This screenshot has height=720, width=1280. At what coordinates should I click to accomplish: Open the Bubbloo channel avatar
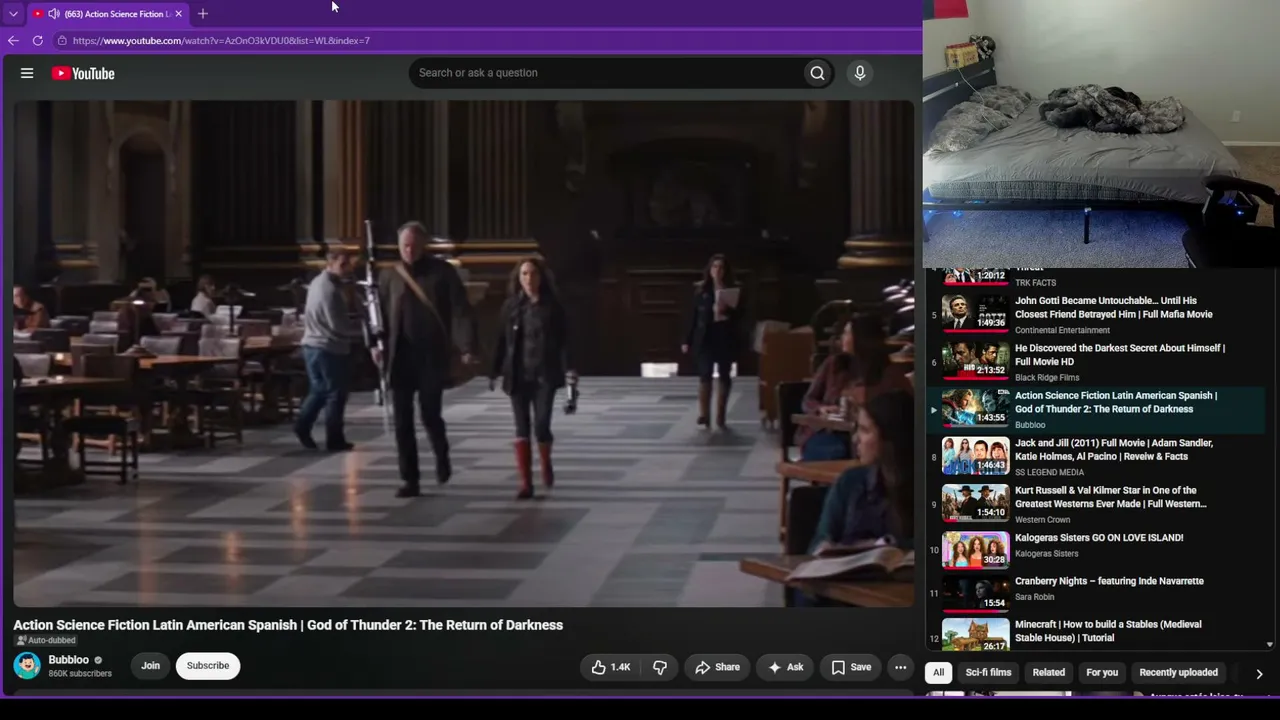click(27, 666)
